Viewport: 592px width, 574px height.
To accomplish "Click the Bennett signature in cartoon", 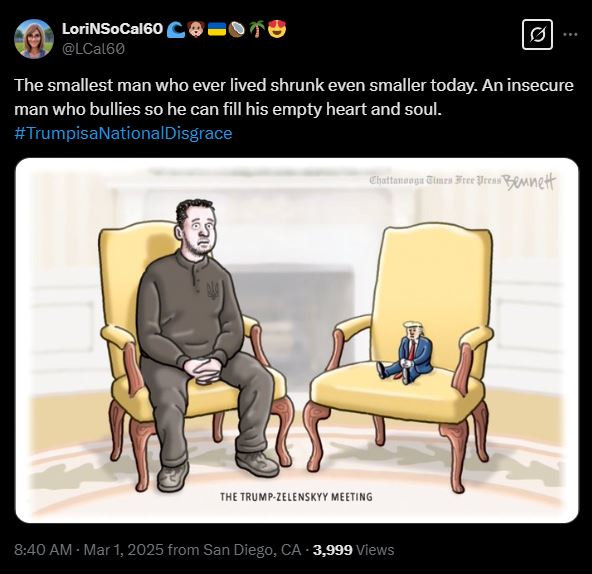I will click(x=528, y=182).
